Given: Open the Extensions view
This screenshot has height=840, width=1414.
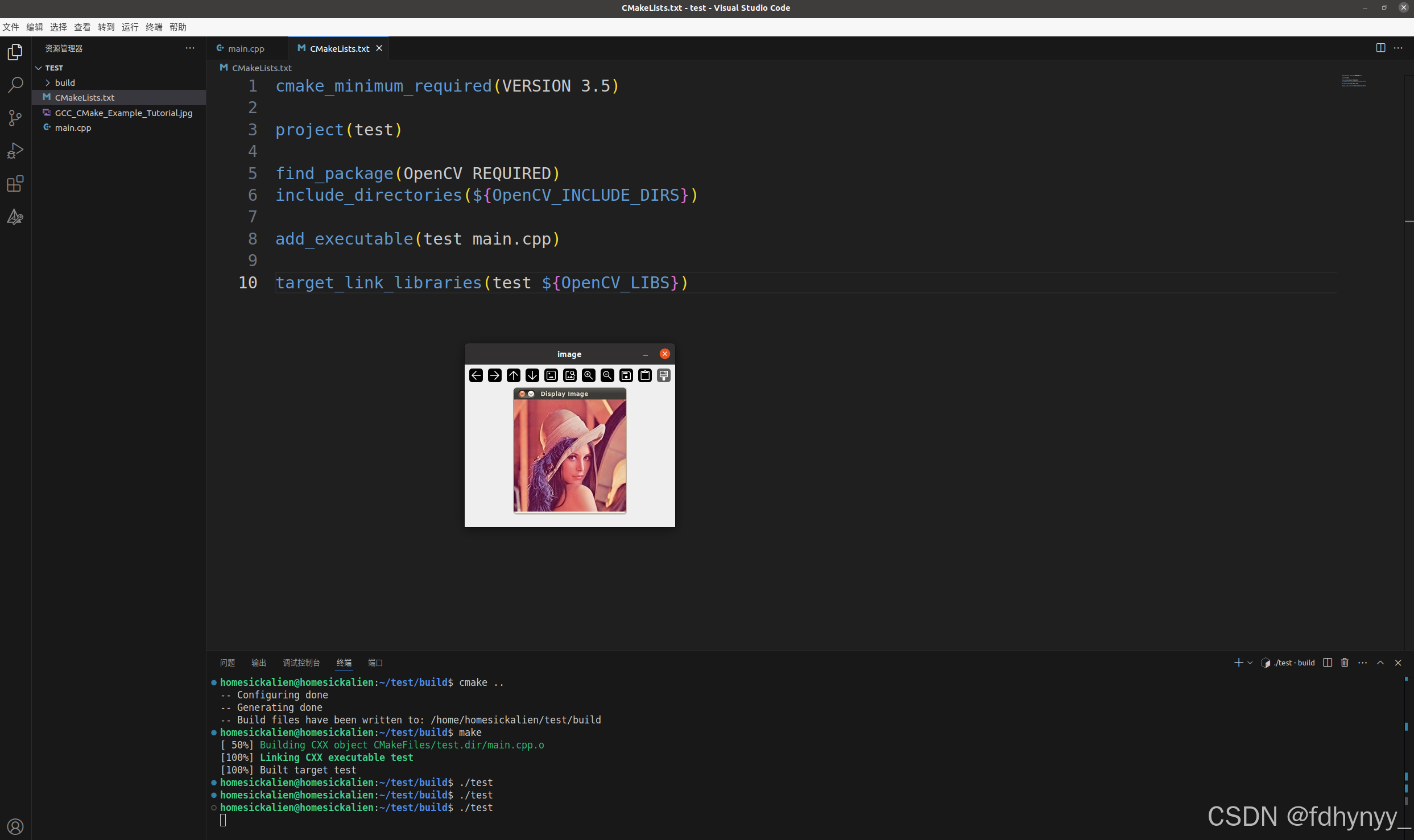Looking at the screenshot, I should point(15,184).
